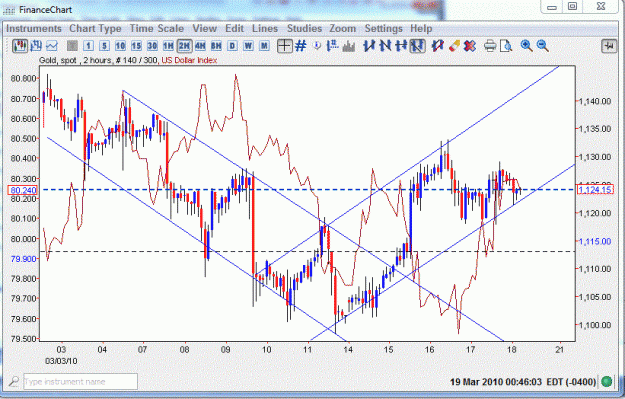The image size is (625, 399).
Task: Open the Help menu
Action: [421, 29]
